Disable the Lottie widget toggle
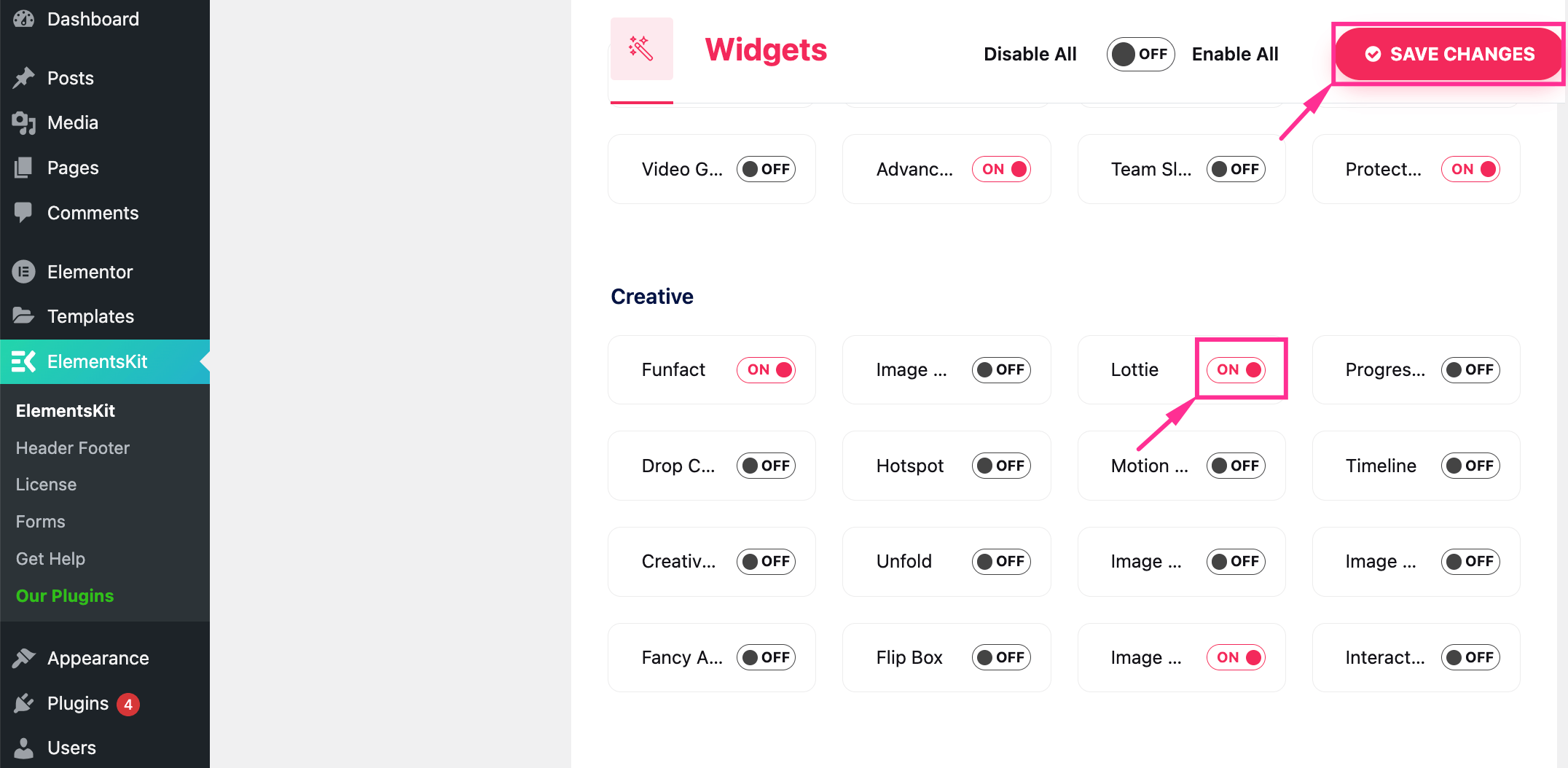 click(1236, 369)
